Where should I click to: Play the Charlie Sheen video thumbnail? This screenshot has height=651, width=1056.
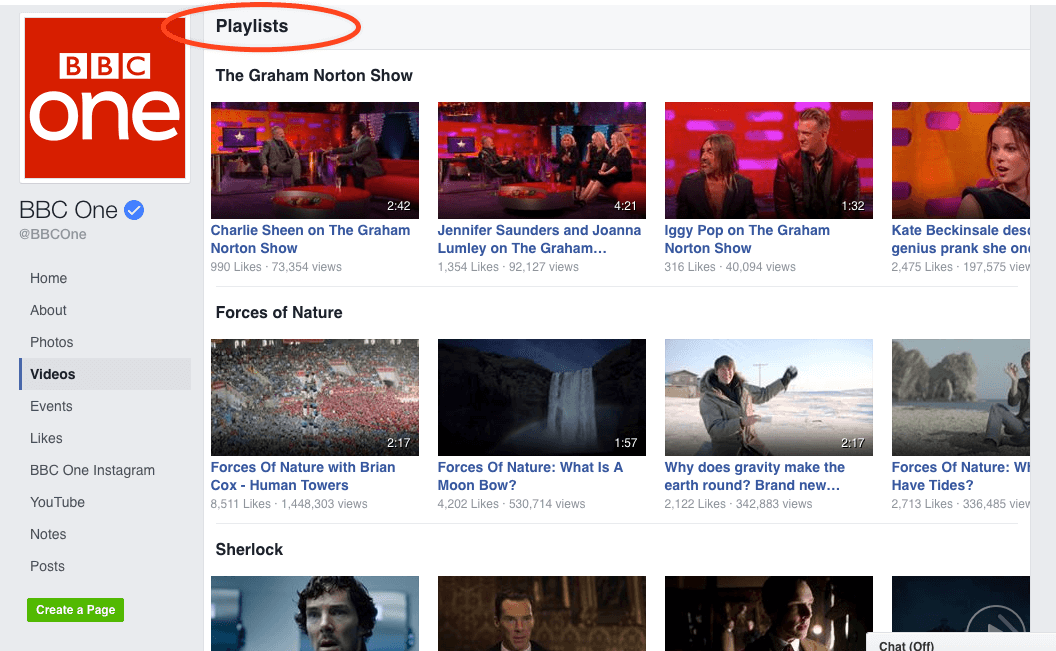314,160
